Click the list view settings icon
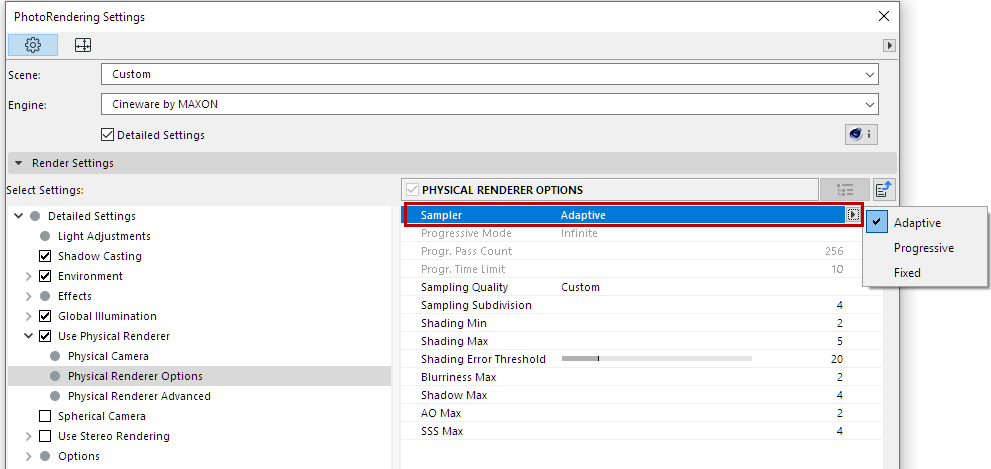The width and height of the screenshot is (991, 469). click(844, 190)
